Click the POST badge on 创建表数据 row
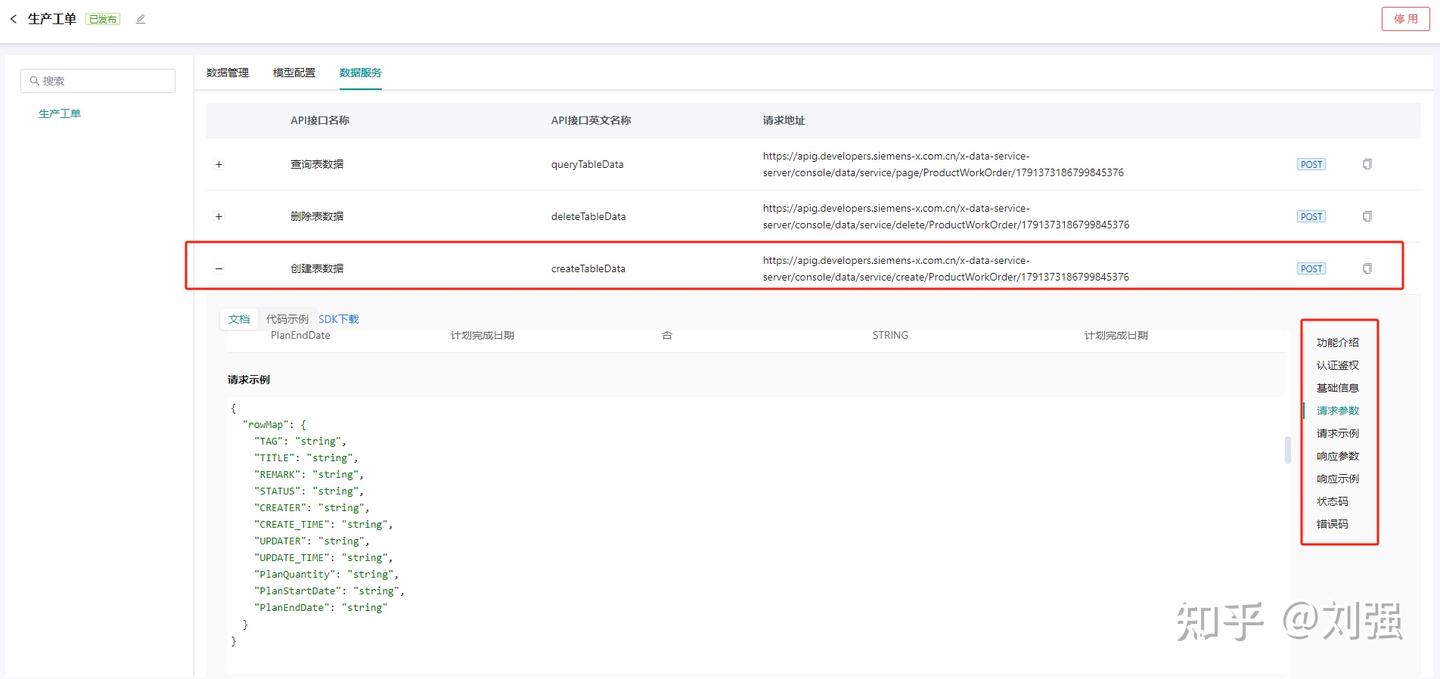This screenshot has width=1440, height=679. 1311,268
